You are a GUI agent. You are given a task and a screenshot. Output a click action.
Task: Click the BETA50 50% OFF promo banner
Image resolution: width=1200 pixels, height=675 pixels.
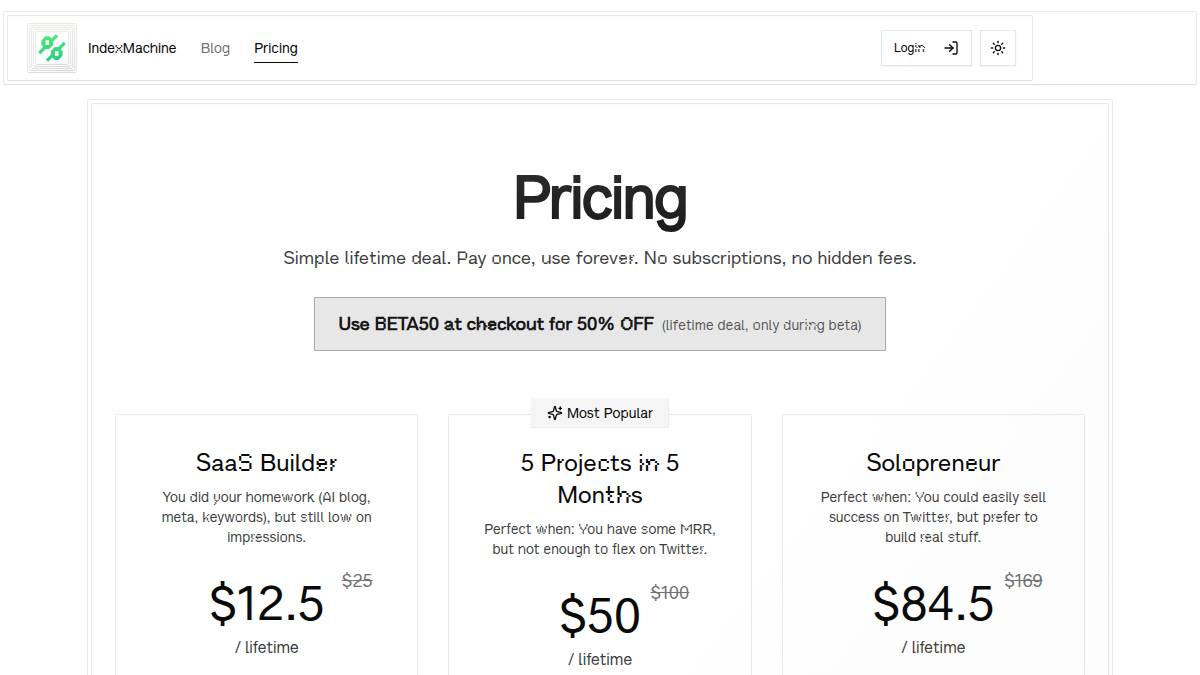coord(599,324)
